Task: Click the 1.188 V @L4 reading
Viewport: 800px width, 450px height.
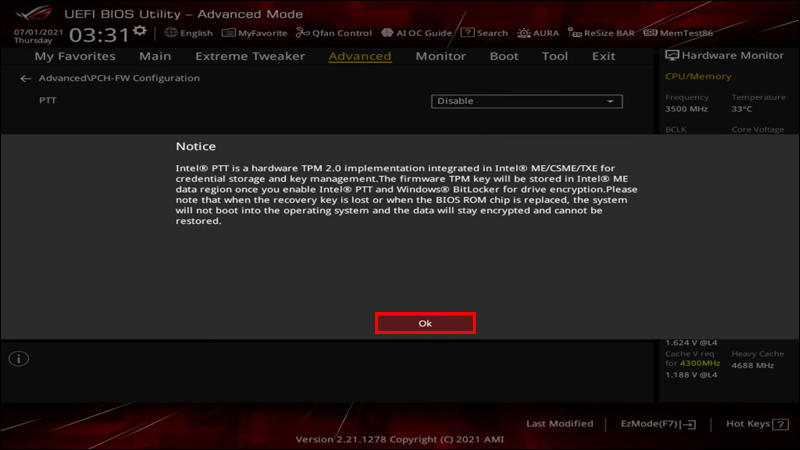Action: click(x=691, y=375)
